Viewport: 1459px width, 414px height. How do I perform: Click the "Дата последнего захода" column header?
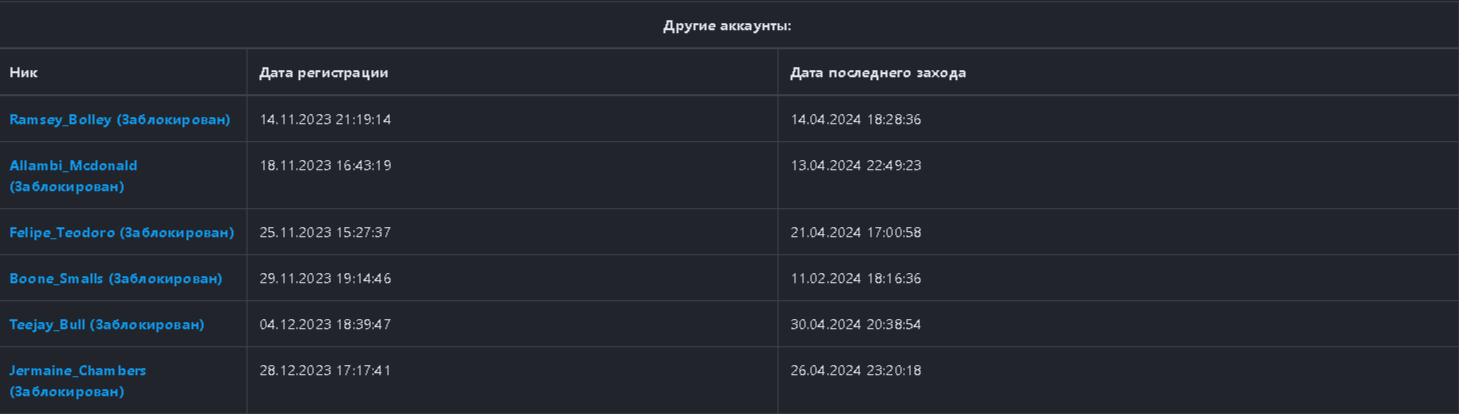[x=877, y=73]
